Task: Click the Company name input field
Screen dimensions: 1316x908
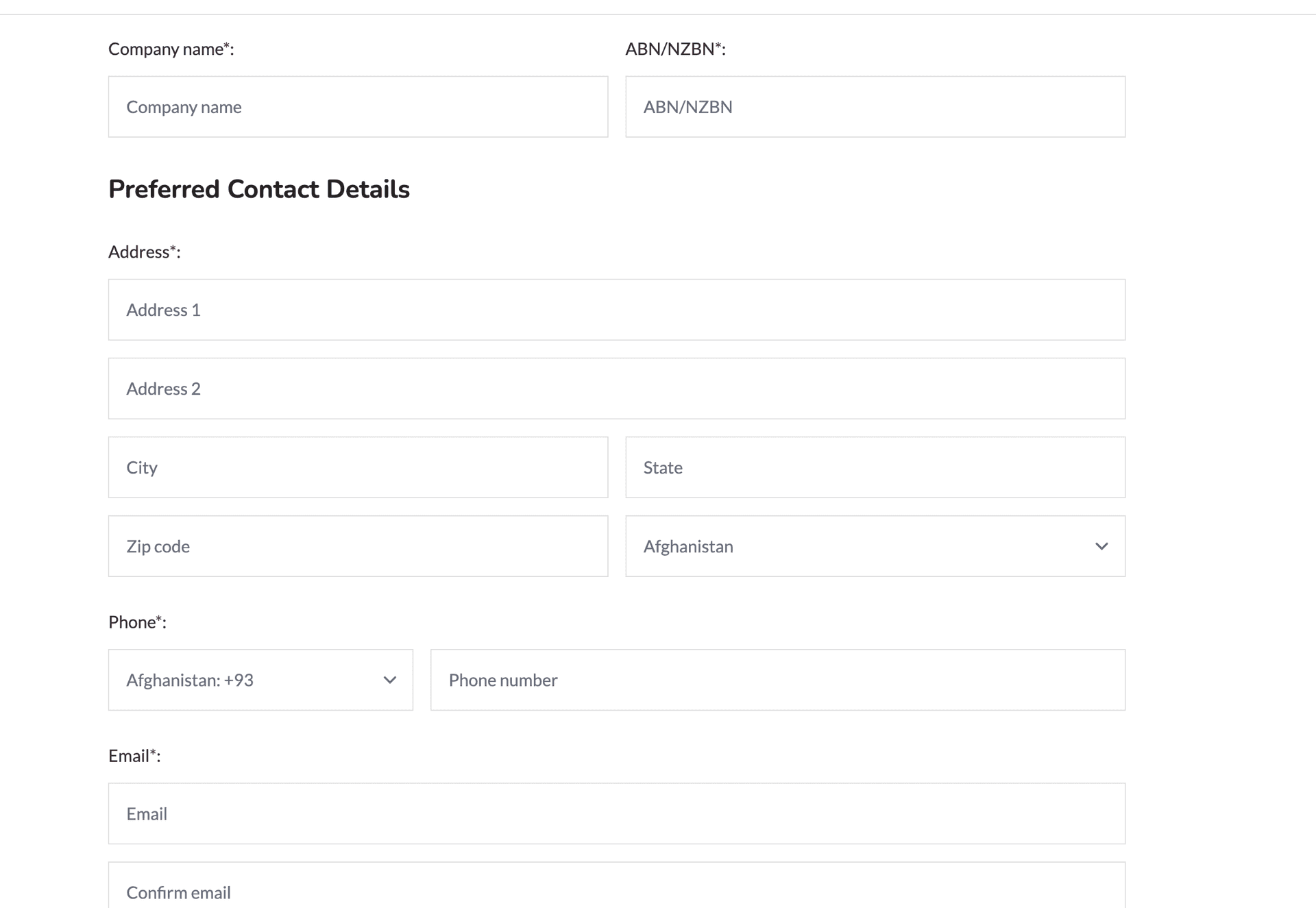Action: pos(358,106)
